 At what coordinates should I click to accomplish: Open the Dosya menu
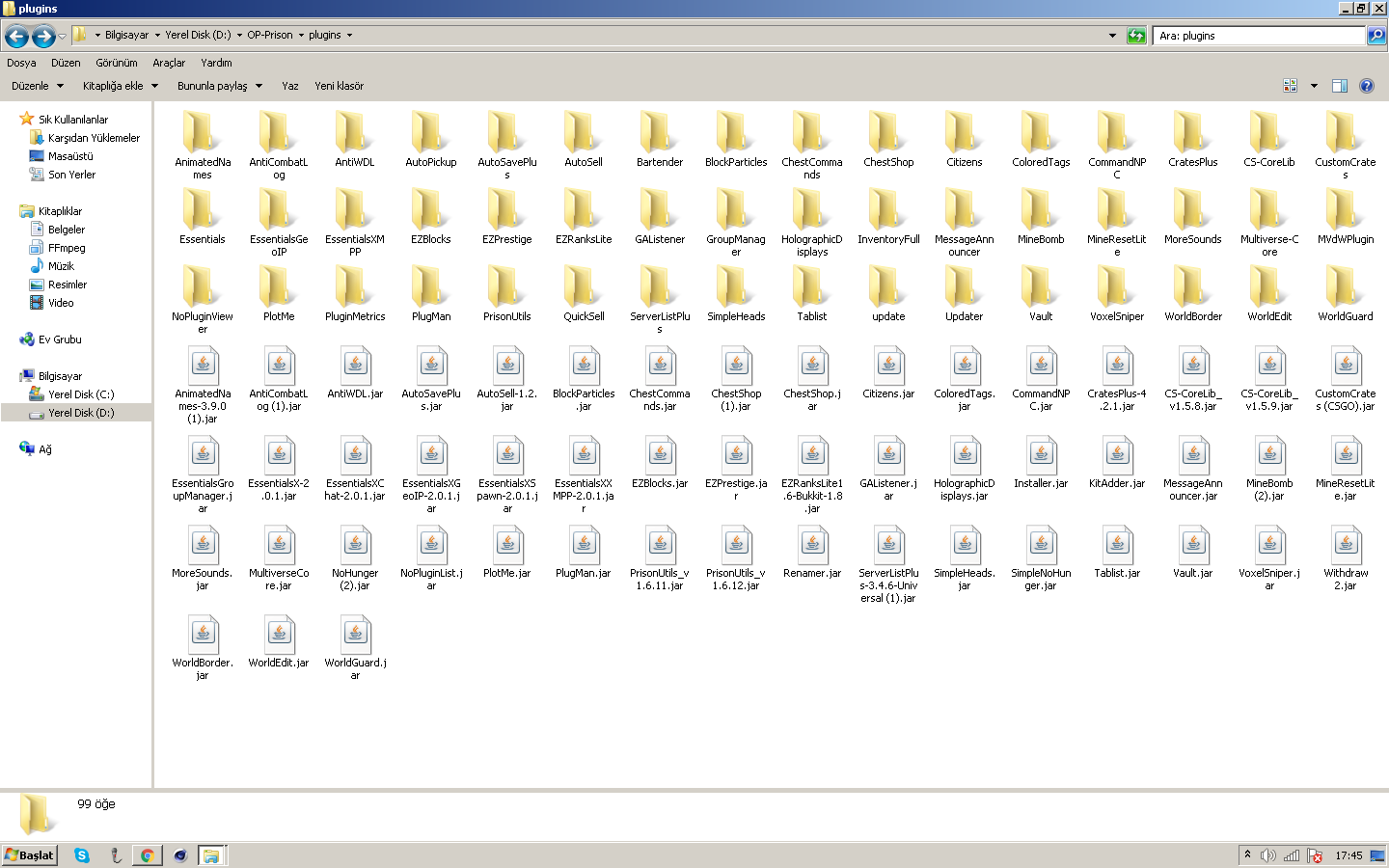click(x=21, y=63)
